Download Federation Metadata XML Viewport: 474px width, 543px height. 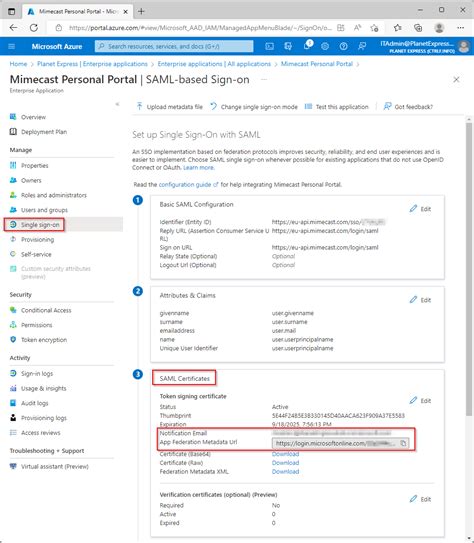[285, 472]
